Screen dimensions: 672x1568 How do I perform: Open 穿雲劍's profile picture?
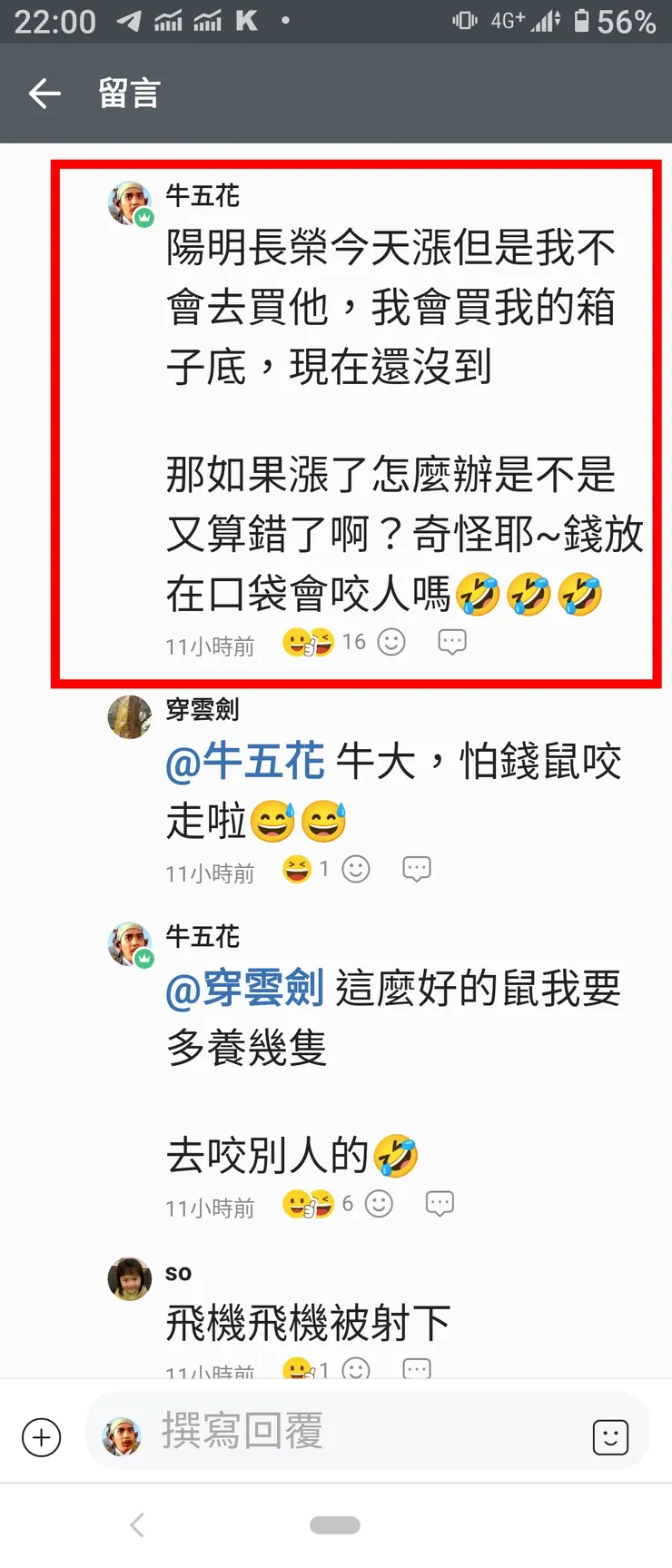click(130, 717)
